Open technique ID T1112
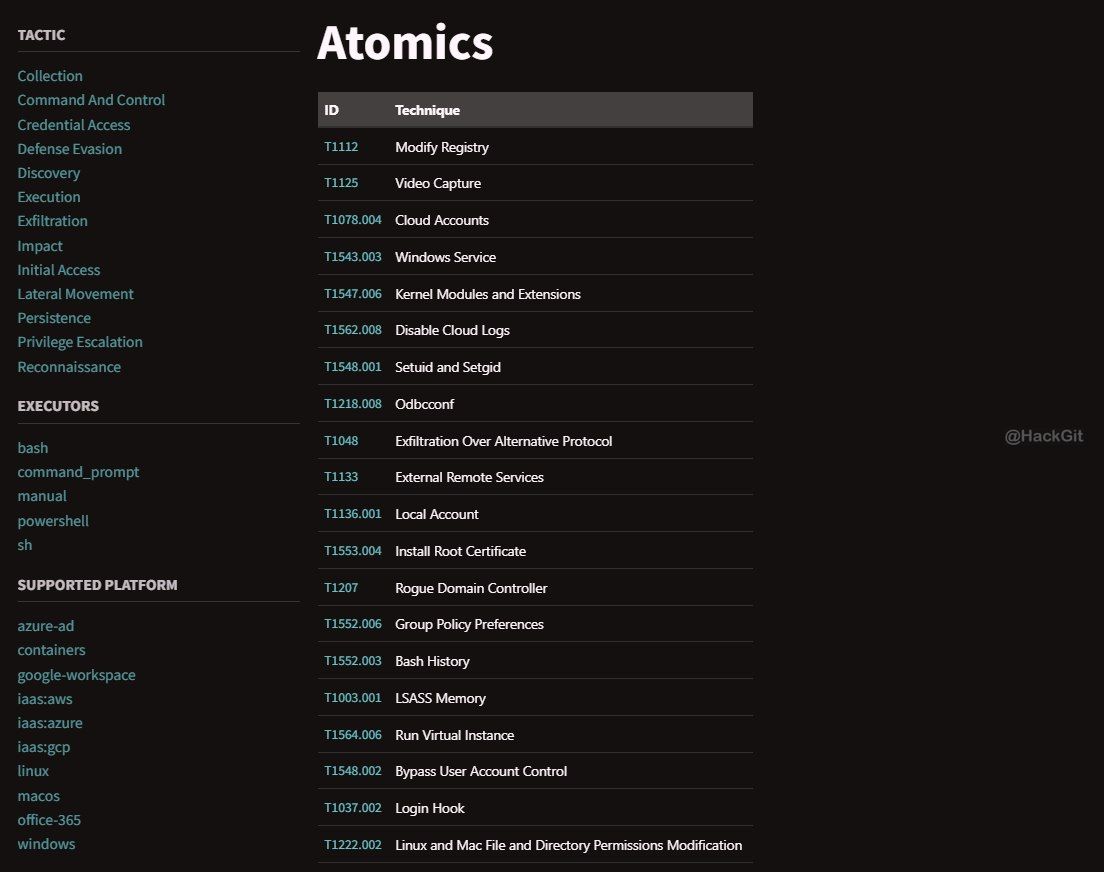The height and width of the screenshot is (872, 1104). click(x=341, y=147)
